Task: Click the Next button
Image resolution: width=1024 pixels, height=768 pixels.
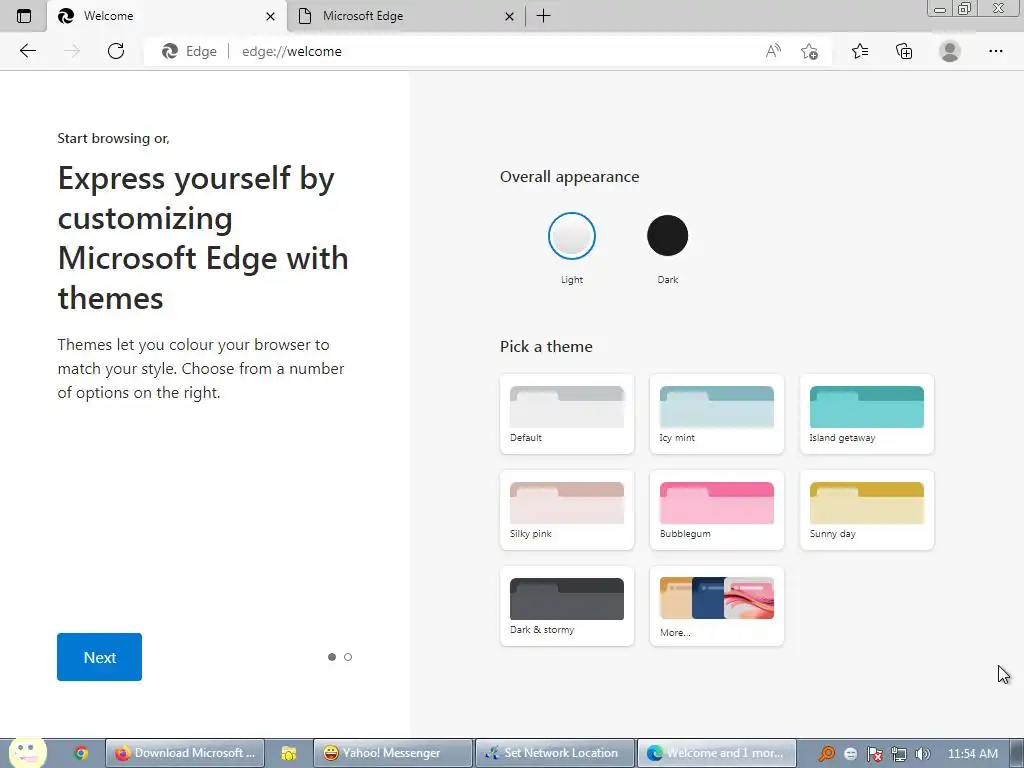Action: (x=99, y=657)
